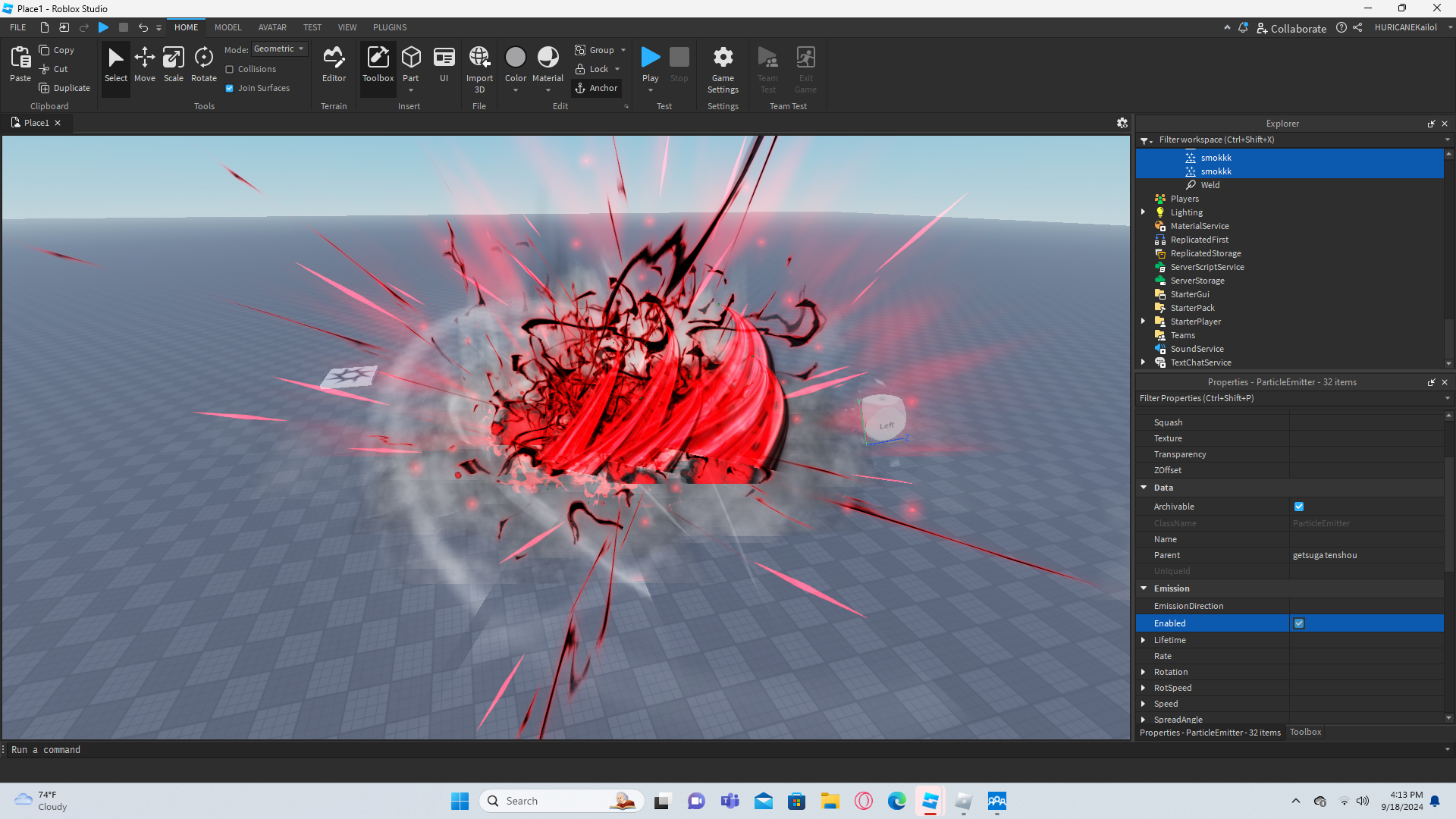Select the Scale tool

(x=173, y=64)
